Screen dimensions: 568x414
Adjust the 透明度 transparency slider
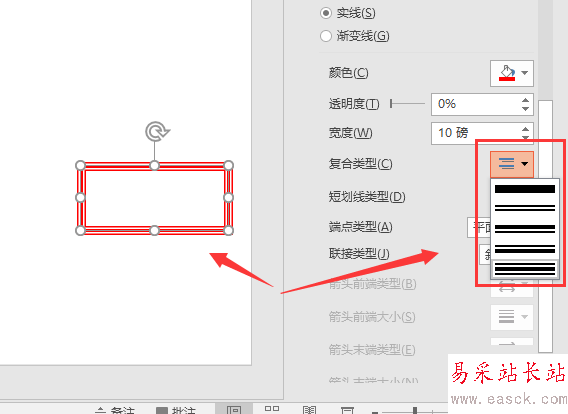[x=407, y=104]
